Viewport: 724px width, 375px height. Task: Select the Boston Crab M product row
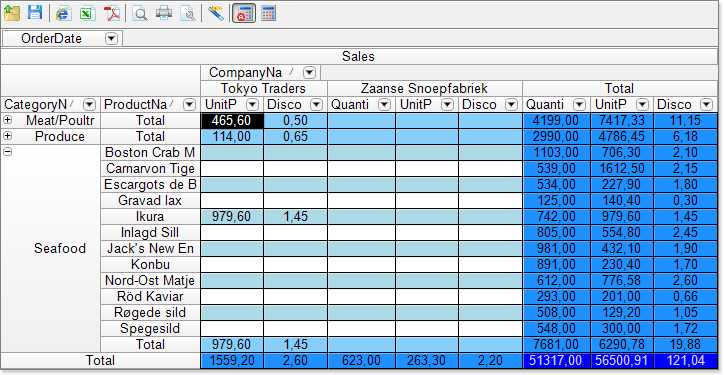[x=150, y=152]
